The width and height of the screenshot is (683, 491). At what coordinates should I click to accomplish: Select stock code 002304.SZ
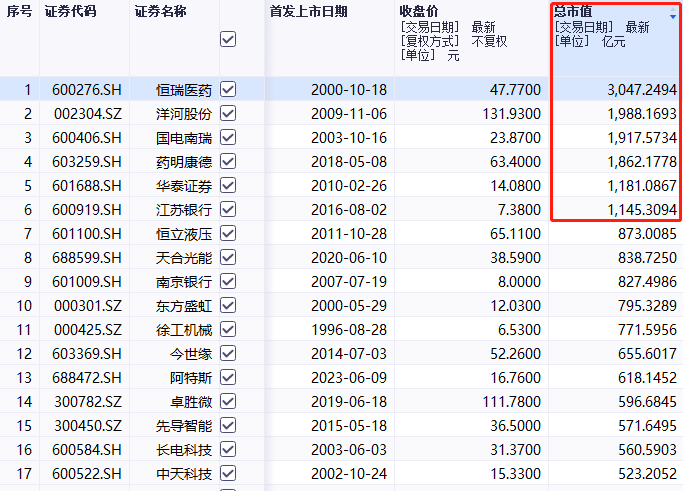(x=88, y=114)
